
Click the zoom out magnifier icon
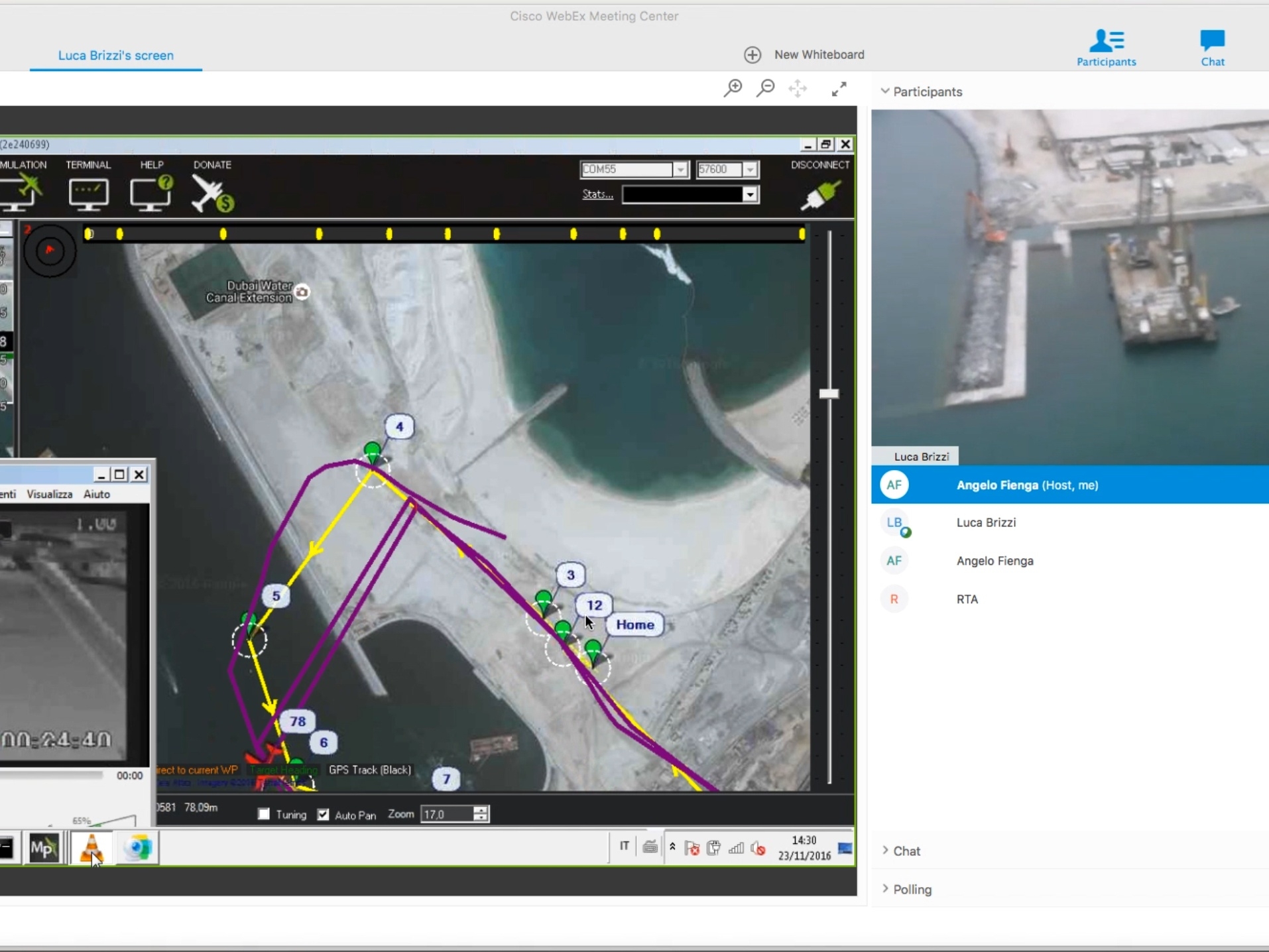[x=765, y=88]
